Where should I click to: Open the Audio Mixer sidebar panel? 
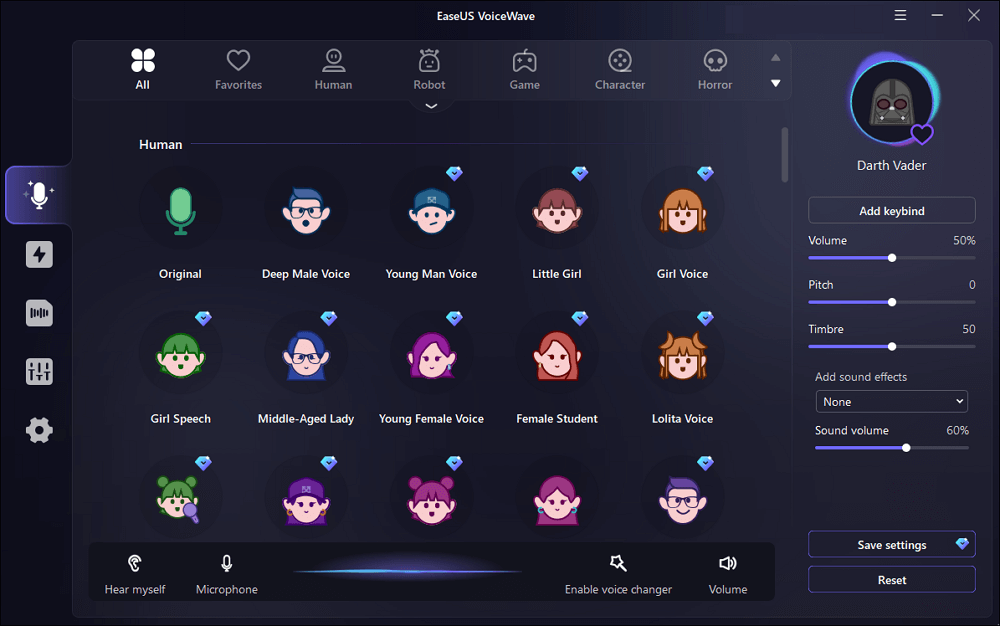pyautogui.click(x=39, y=371)
